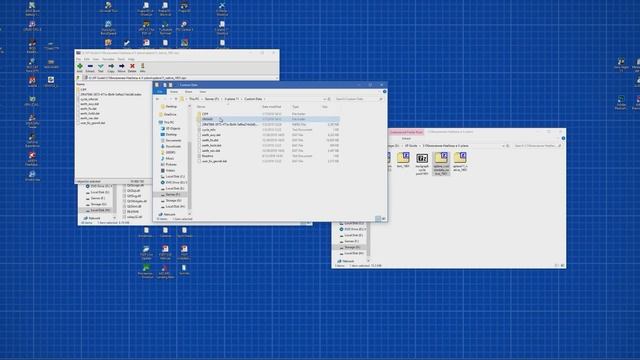Open File tab in Custom Data window
This screenshot has height=360, width=640.
[x=160, y=92]
